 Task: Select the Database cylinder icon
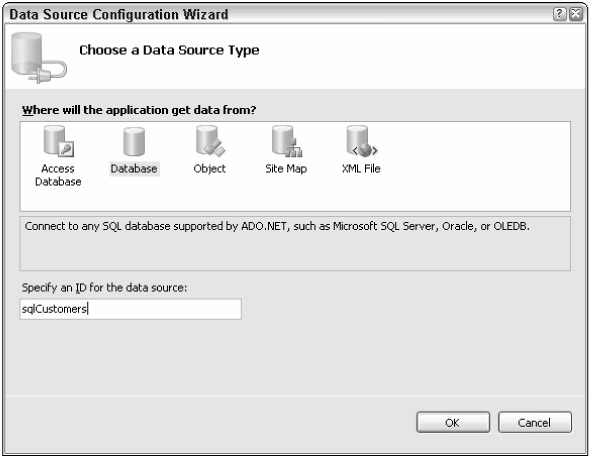tap(134, 142)
